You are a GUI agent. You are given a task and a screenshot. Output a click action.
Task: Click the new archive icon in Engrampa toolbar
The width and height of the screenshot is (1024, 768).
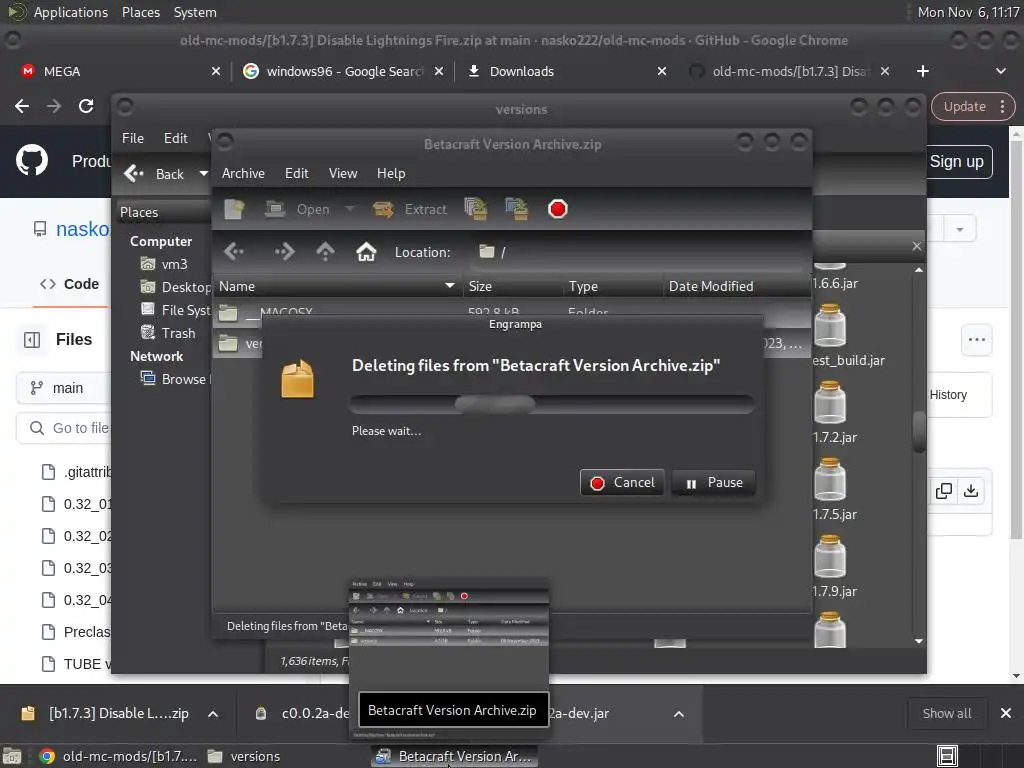pos(234,209)
